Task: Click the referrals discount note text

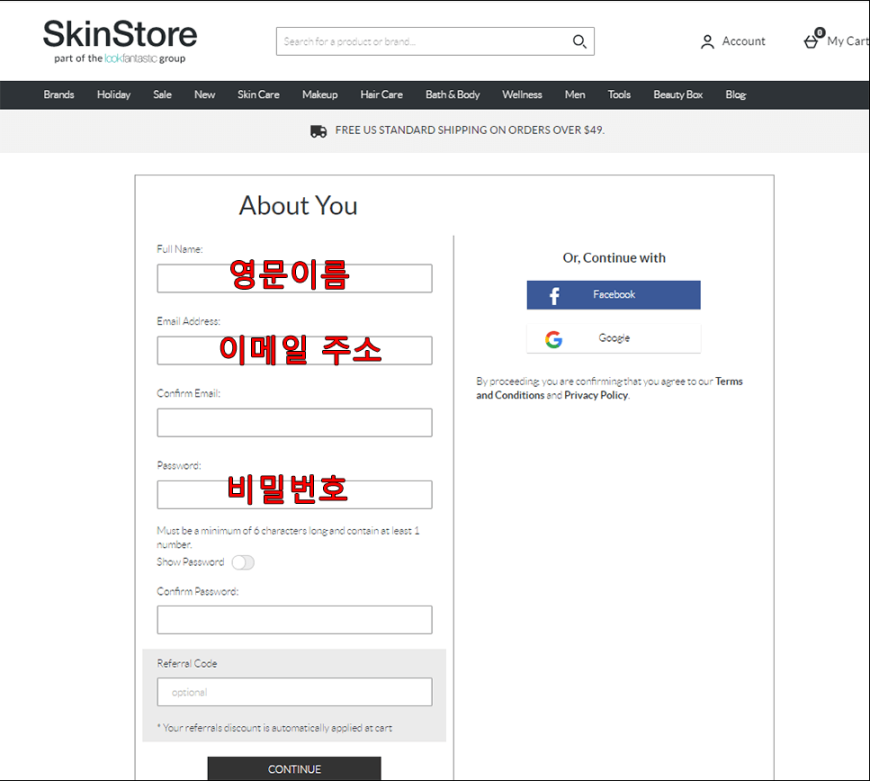Action: pos(275,728)
